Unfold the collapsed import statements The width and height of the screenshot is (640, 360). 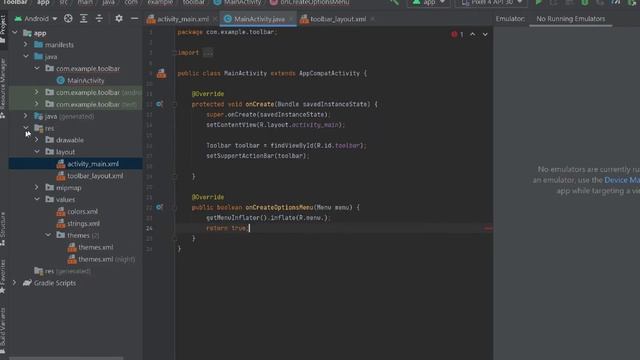coord(208,53)
